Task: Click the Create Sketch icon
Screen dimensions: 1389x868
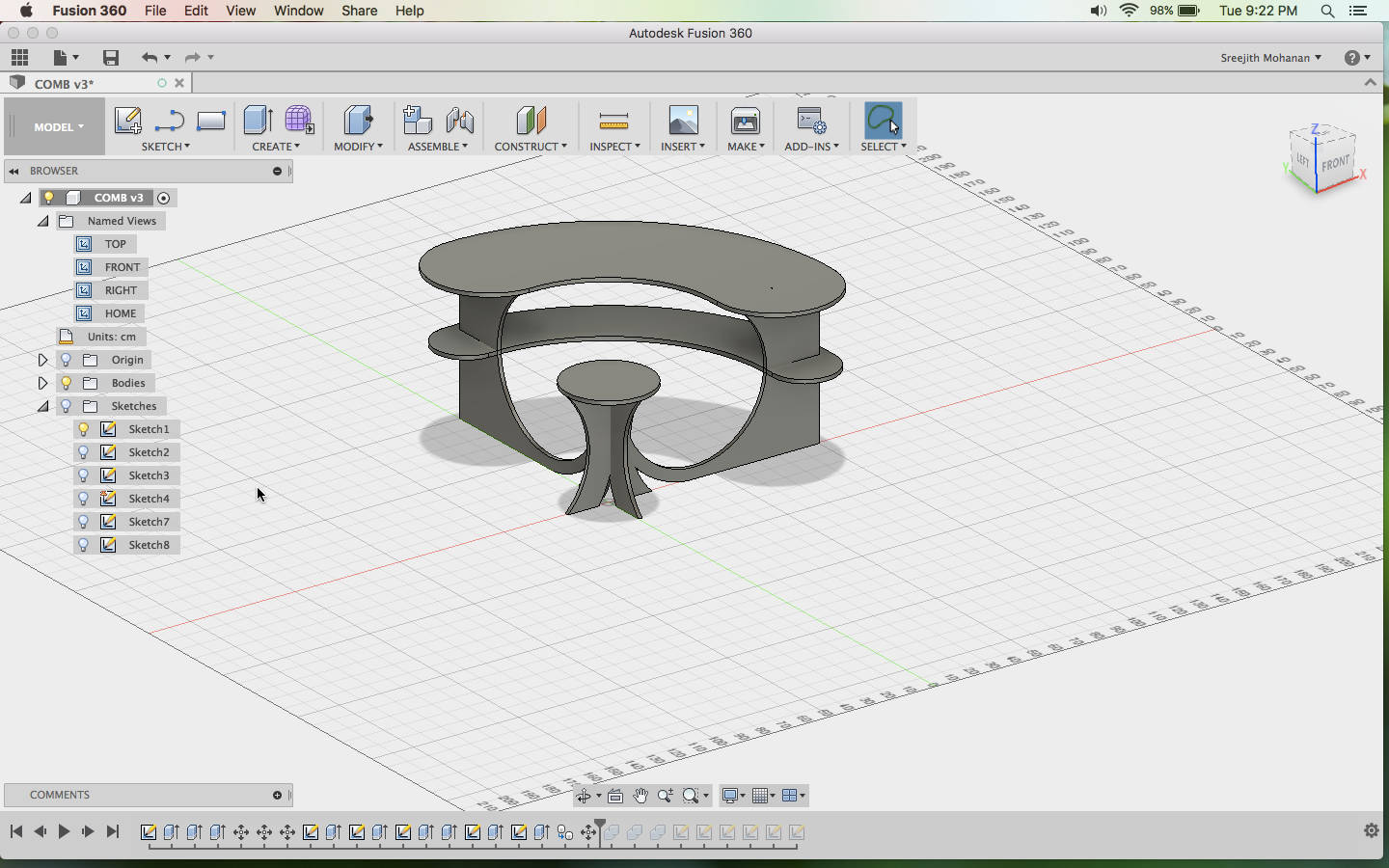Action: click(128, 121)
